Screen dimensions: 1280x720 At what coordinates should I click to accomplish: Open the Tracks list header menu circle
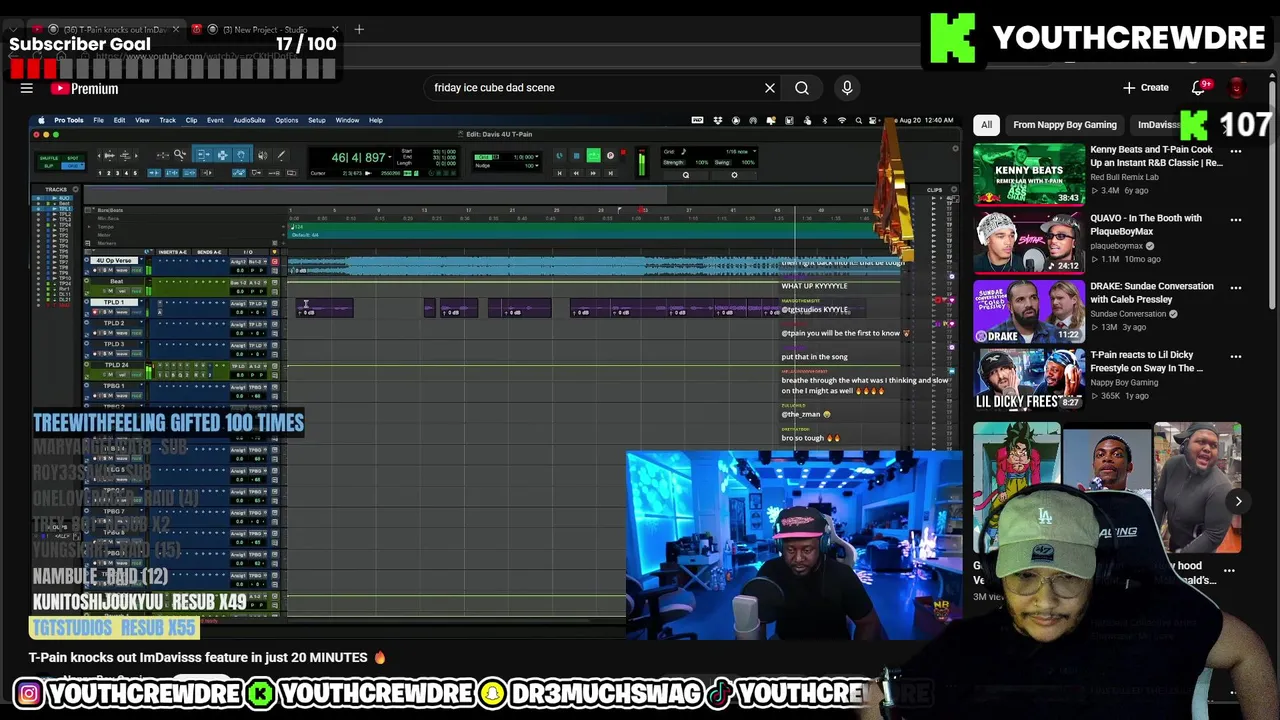coord(75,189)
